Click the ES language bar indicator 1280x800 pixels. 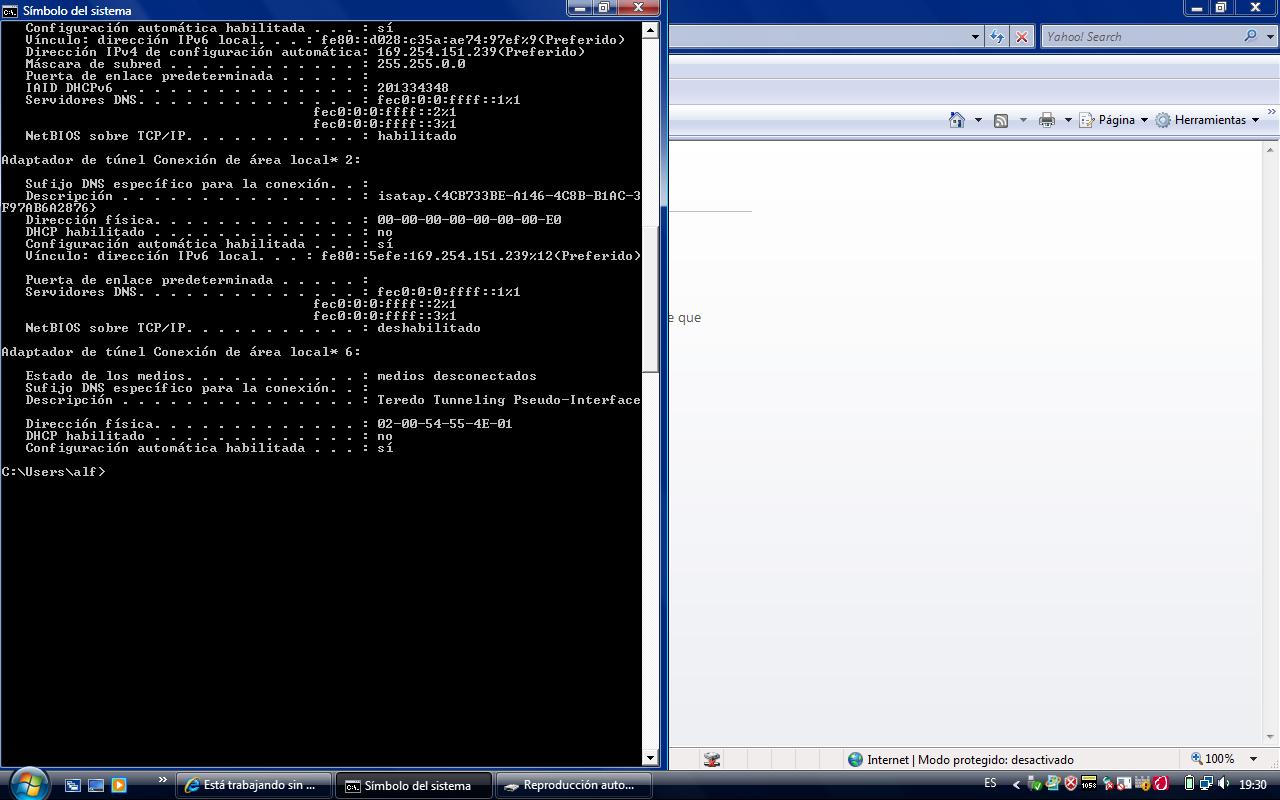pyautogui.click(x=990, y=784)
